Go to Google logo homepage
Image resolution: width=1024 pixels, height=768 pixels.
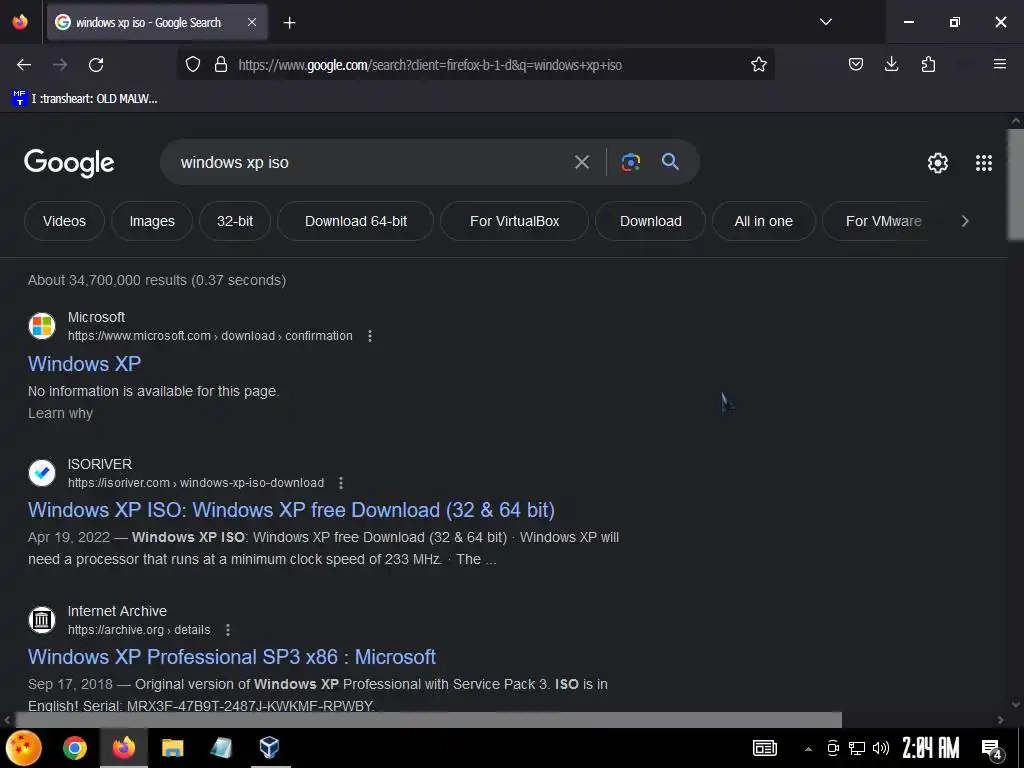[x=69, y=163]
